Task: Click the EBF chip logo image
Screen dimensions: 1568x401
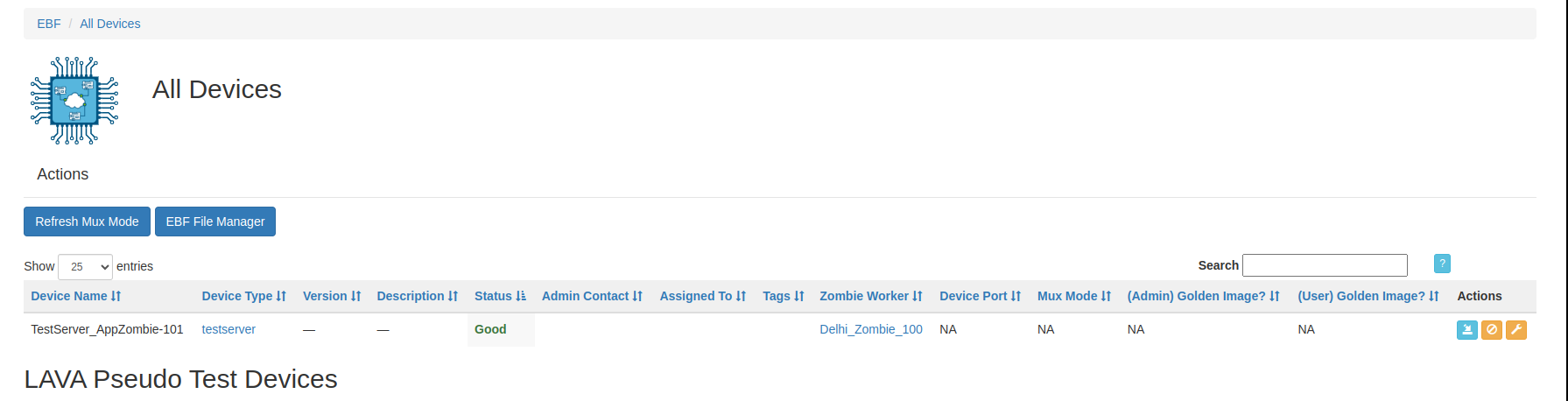Action: point(74,101)
